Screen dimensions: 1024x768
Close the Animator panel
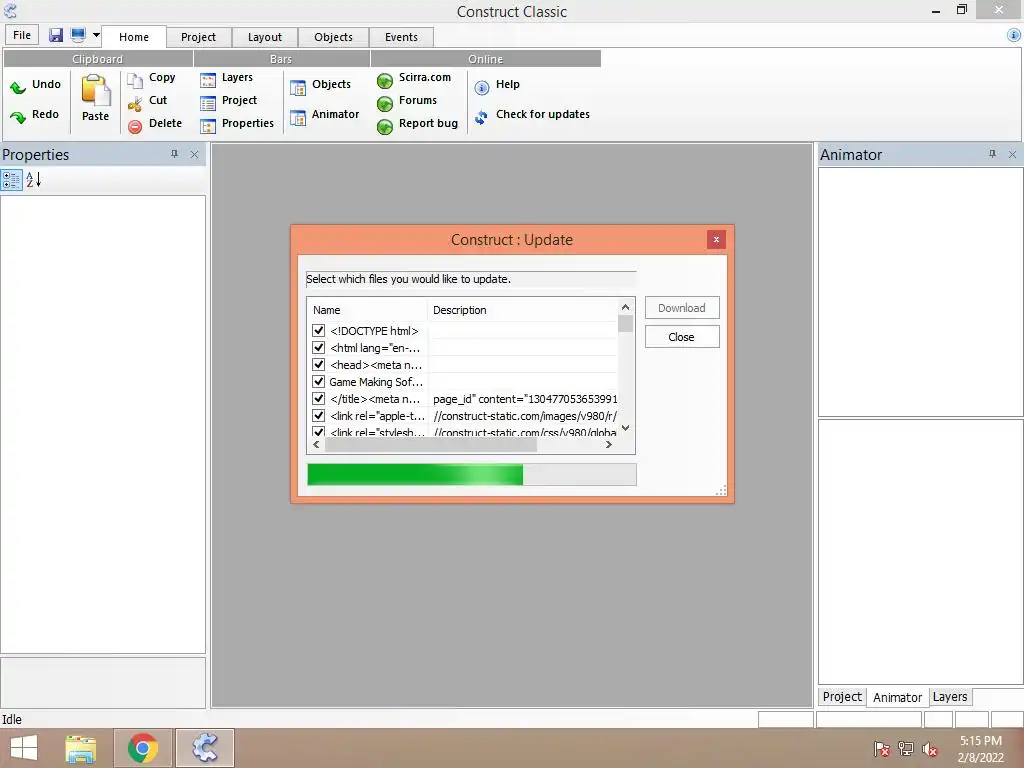pos(1012,154)
